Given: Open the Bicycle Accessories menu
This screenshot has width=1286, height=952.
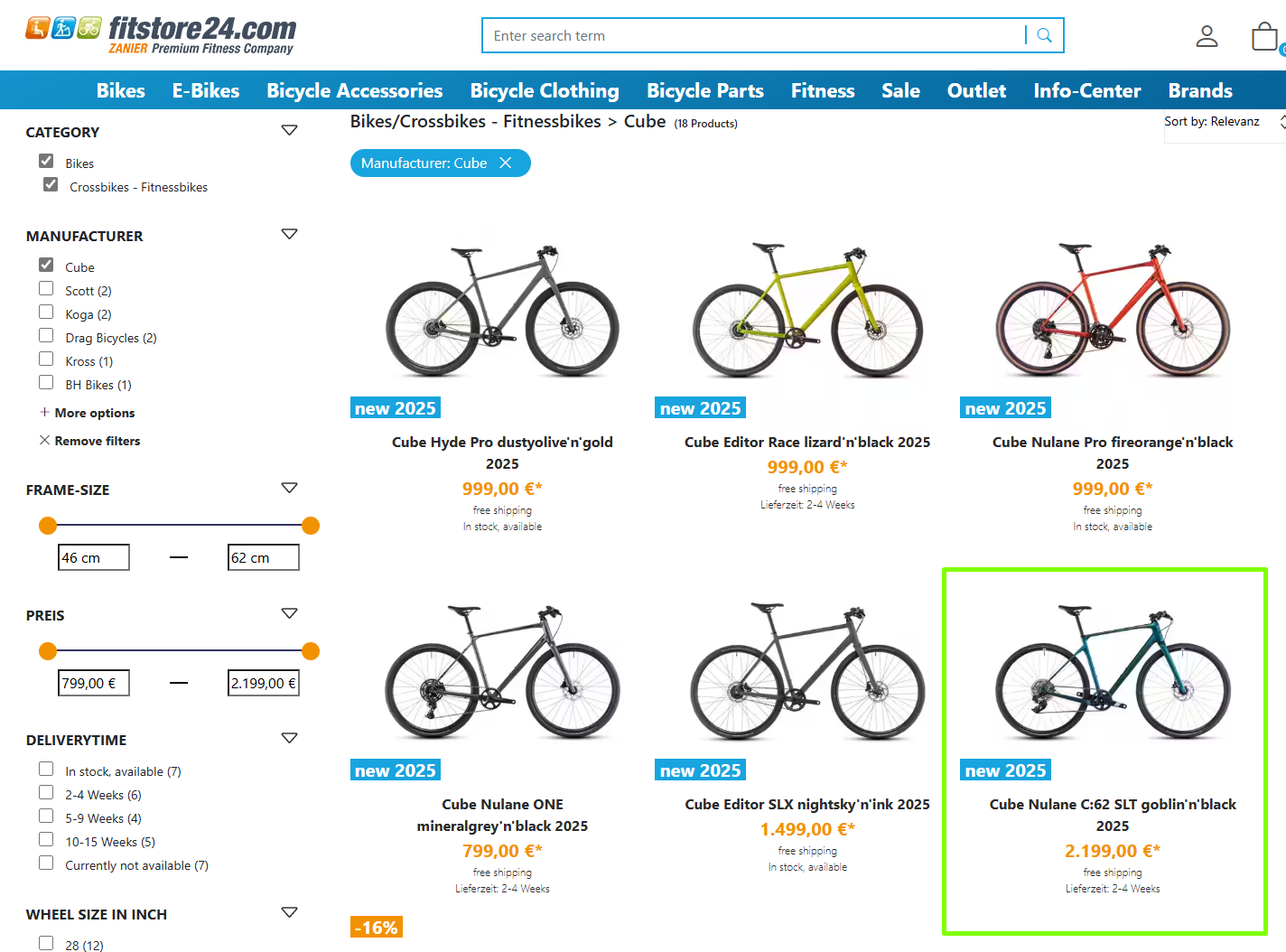Looking at the screenshot, I should click(355, 90).
